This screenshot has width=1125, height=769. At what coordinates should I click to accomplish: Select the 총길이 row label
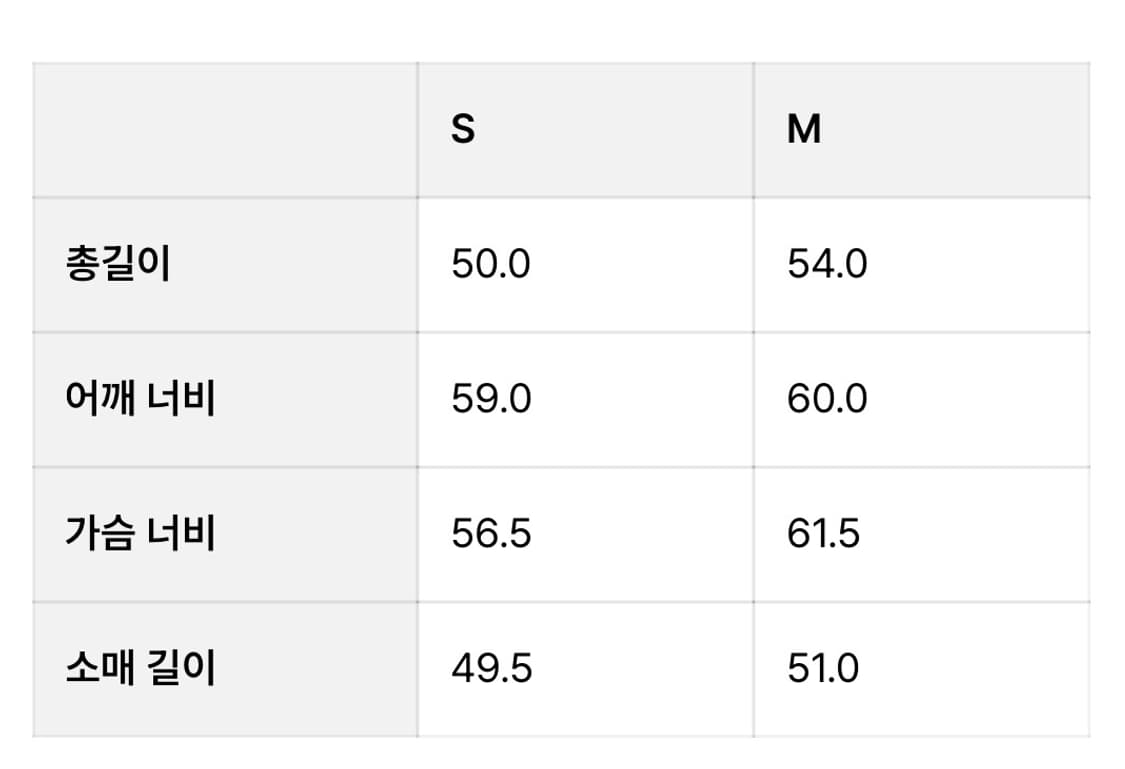point(118,265)
